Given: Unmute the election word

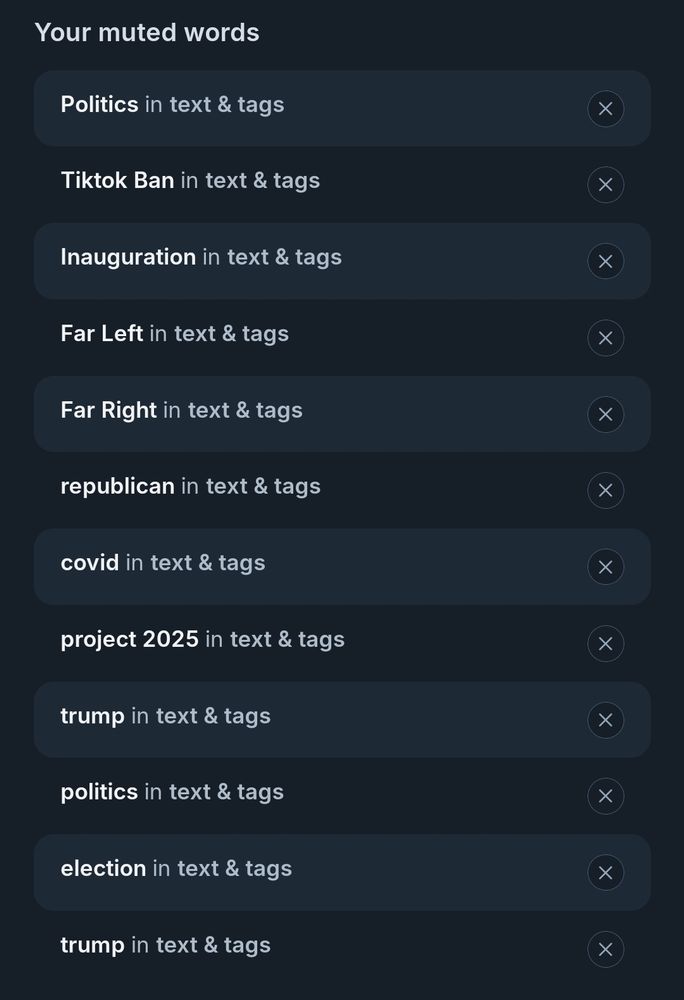Looking at the screenshot, I should (605, 872).
